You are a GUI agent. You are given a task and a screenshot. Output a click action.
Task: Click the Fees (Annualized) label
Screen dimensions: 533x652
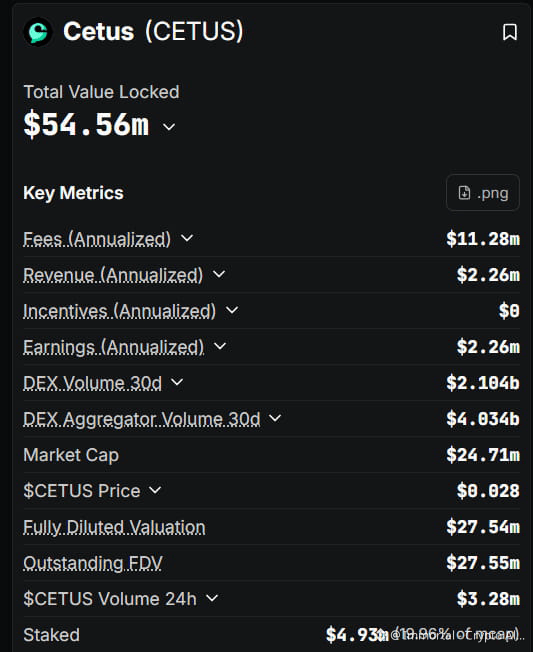pyautogui.click(x=97, y=239)
